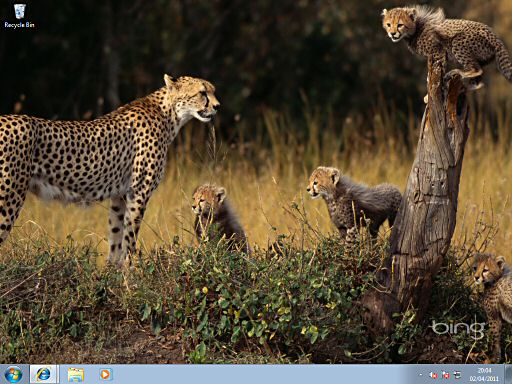Launch Windows Media Player from taskbar
The height and width of the screenshot is (384, 512).
[106, 374]
